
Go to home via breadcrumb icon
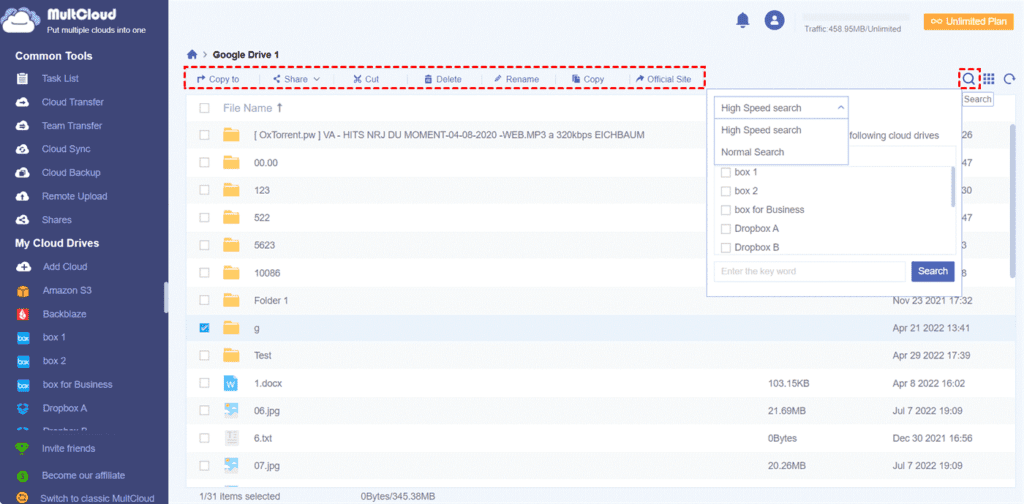point(192,55)
